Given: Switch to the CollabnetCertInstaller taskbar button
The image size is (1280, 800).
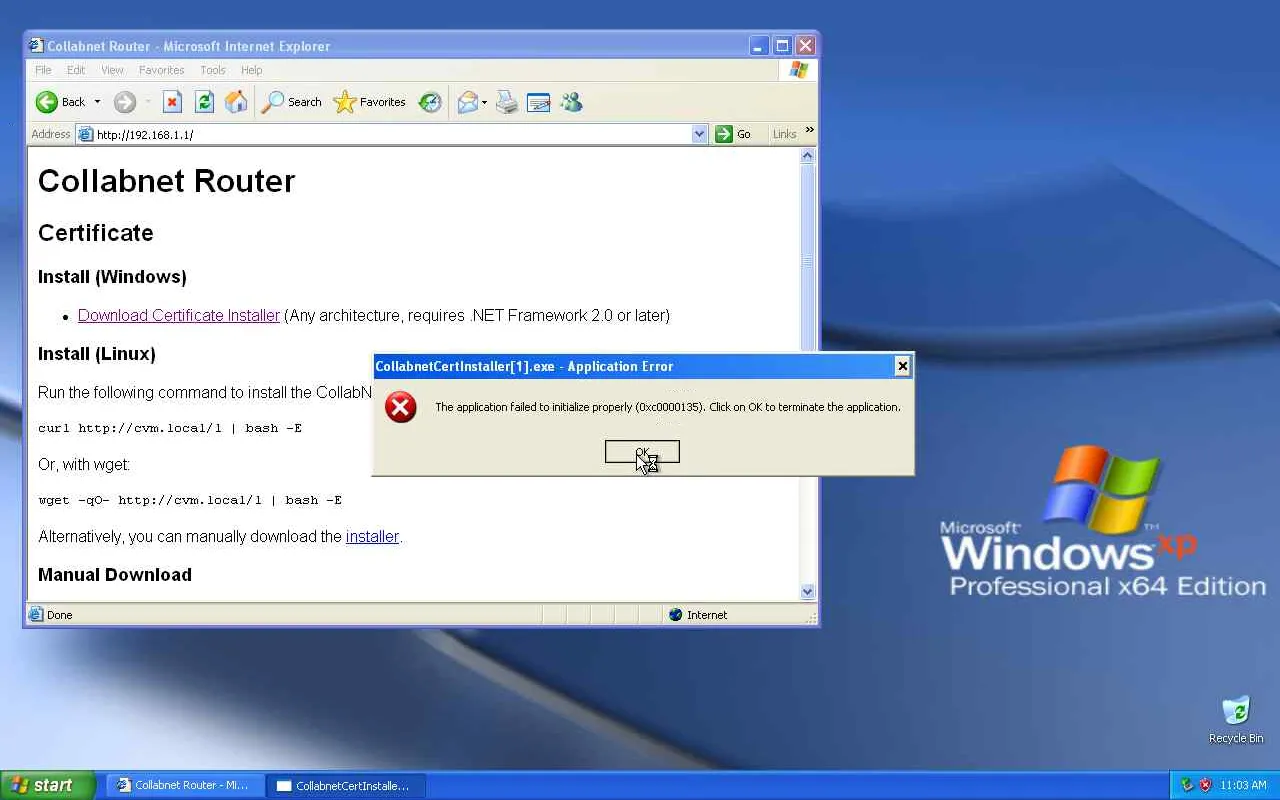Looking at the screenshot, I should pyautogui.click(x=346, y=785).
